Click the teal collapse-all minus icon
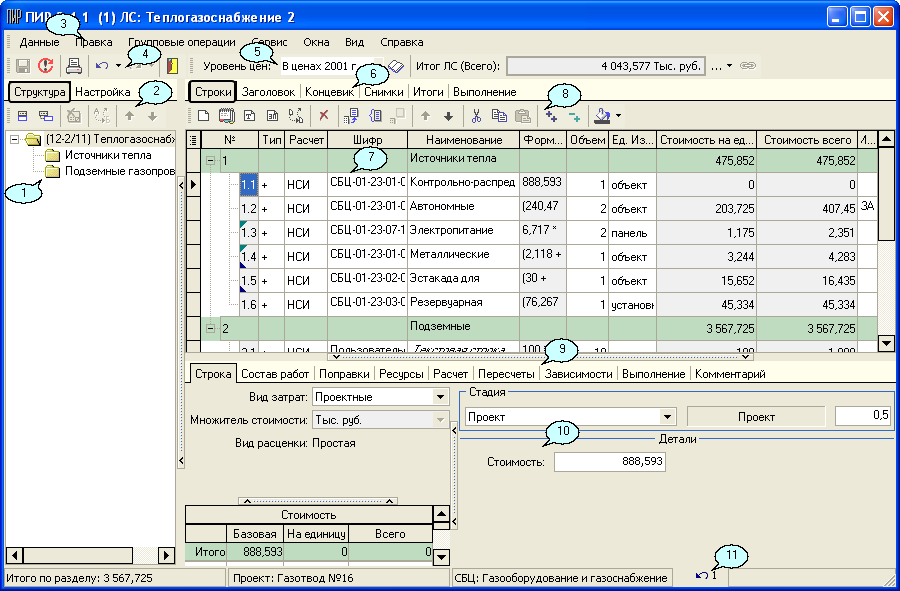 click(574, 116)
